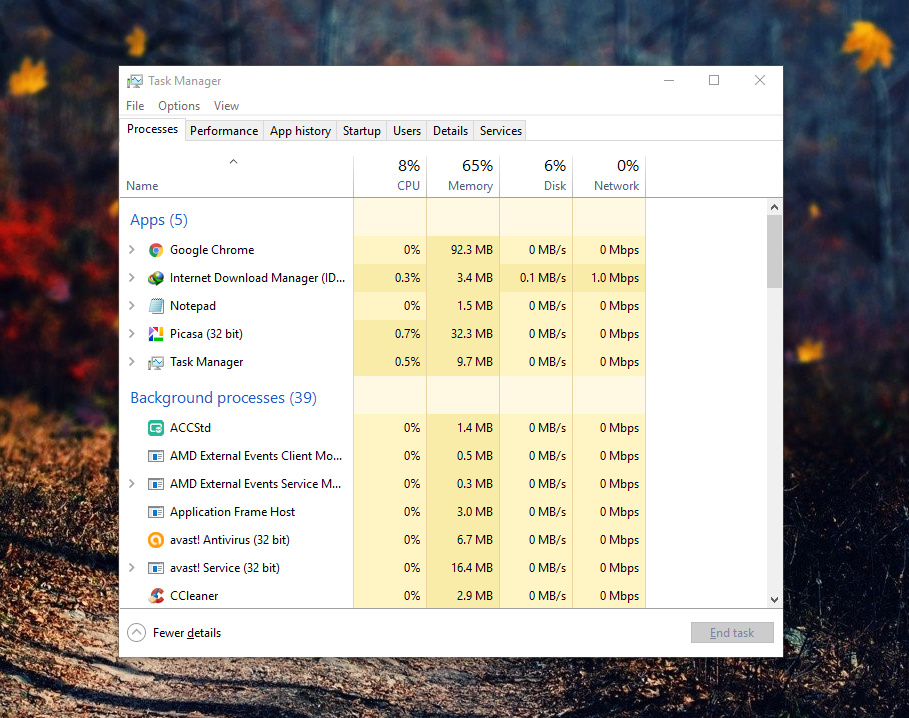Select the Notepad row name
Screen dimensions: 909x718
click(193, 306)
